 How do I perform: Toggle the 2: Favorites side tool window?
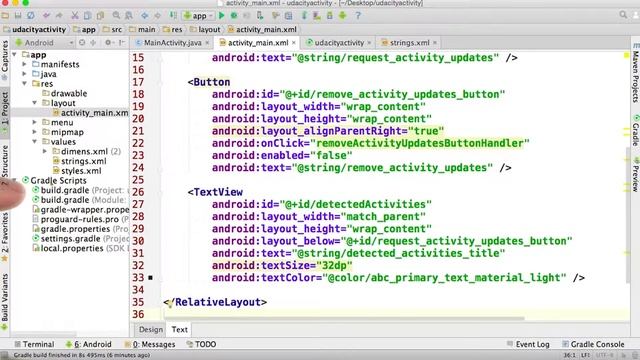[x=4, y=237]
